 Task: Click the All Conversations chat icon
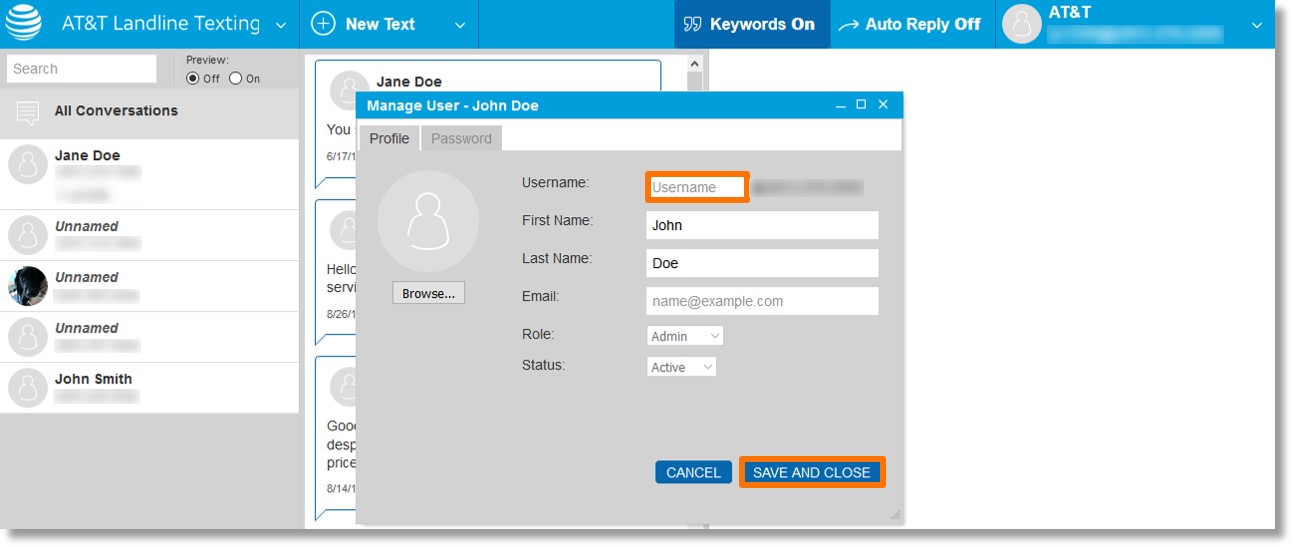(28, 112)
